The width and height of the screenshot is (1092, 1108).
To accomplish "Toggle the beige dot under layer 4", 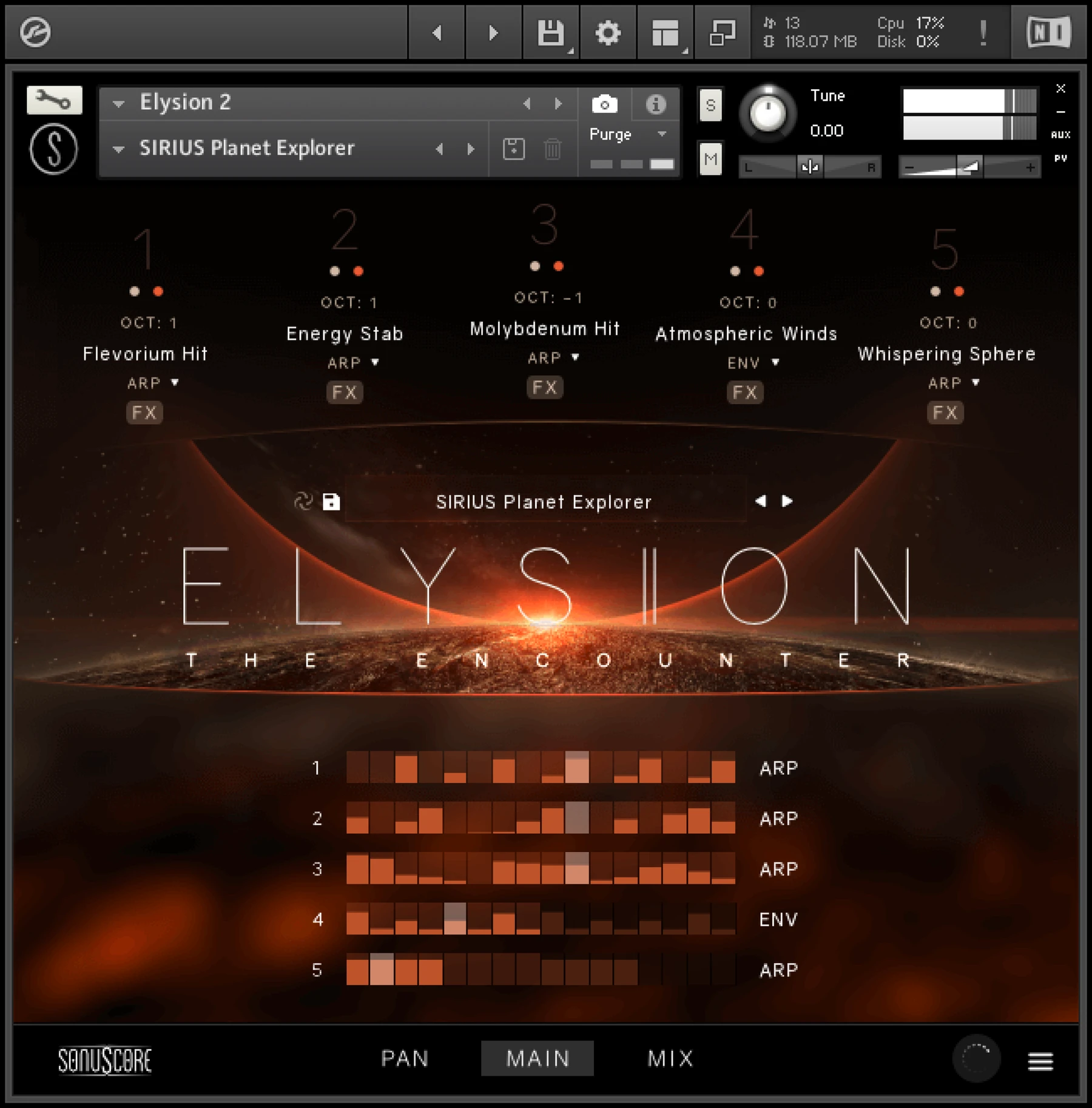I will 735,271.
